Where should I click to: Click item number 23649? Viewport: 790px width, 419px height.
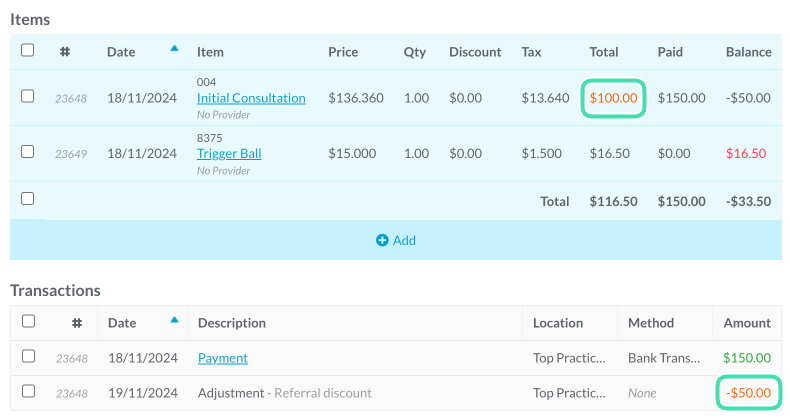click(71, 154)
